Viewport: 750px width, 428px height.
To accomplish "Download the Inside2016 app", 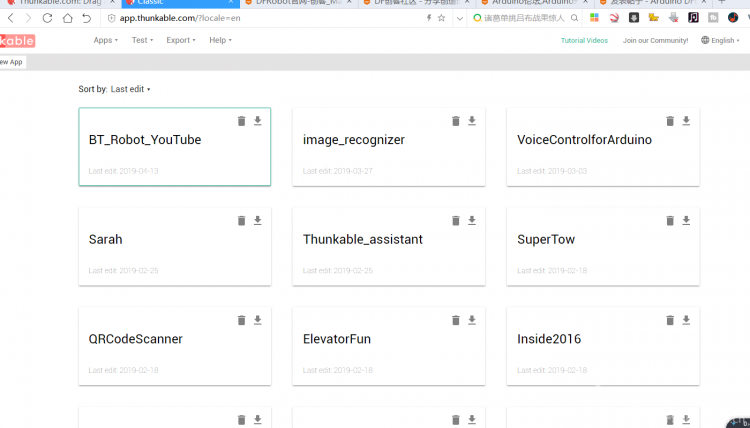I will point(686,320).
